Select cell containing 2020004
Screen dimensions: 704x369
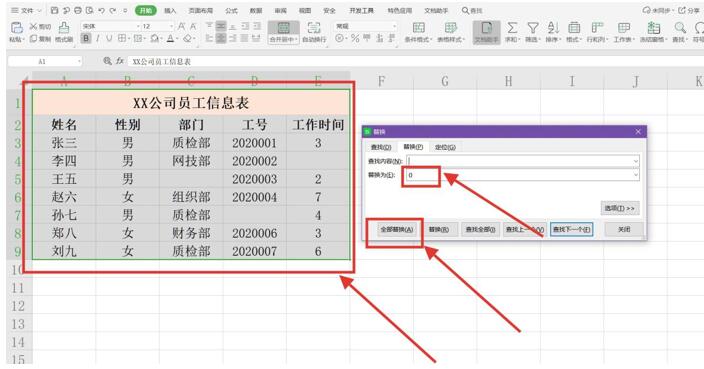255,197
